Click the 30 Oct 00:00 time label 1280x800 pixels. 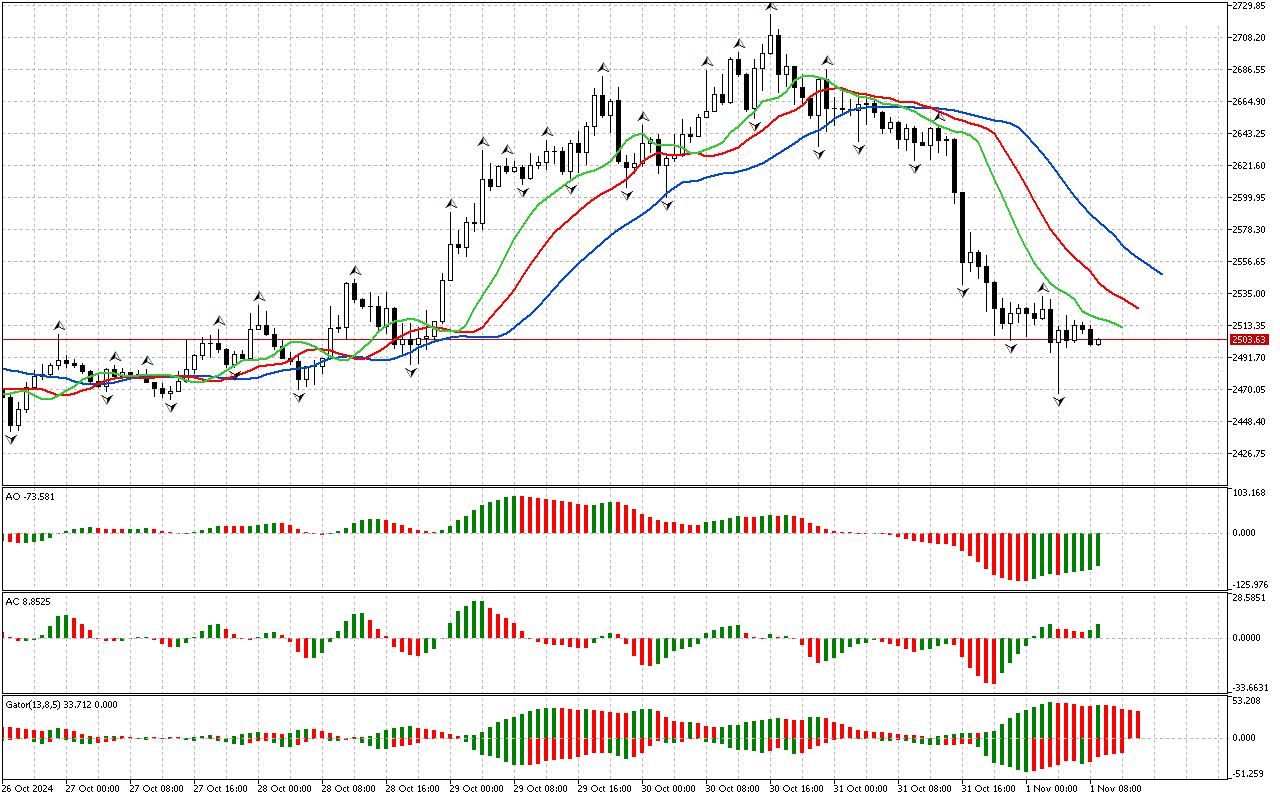(668, 789)
